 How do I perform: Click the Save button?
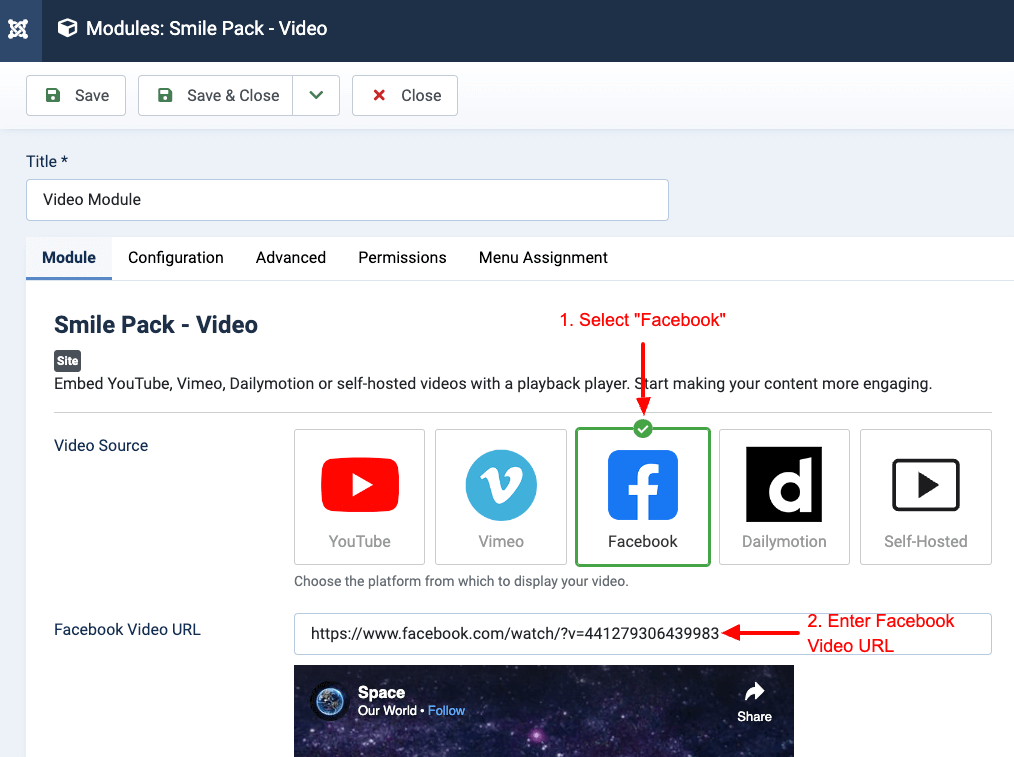click(x=76, y=96)
